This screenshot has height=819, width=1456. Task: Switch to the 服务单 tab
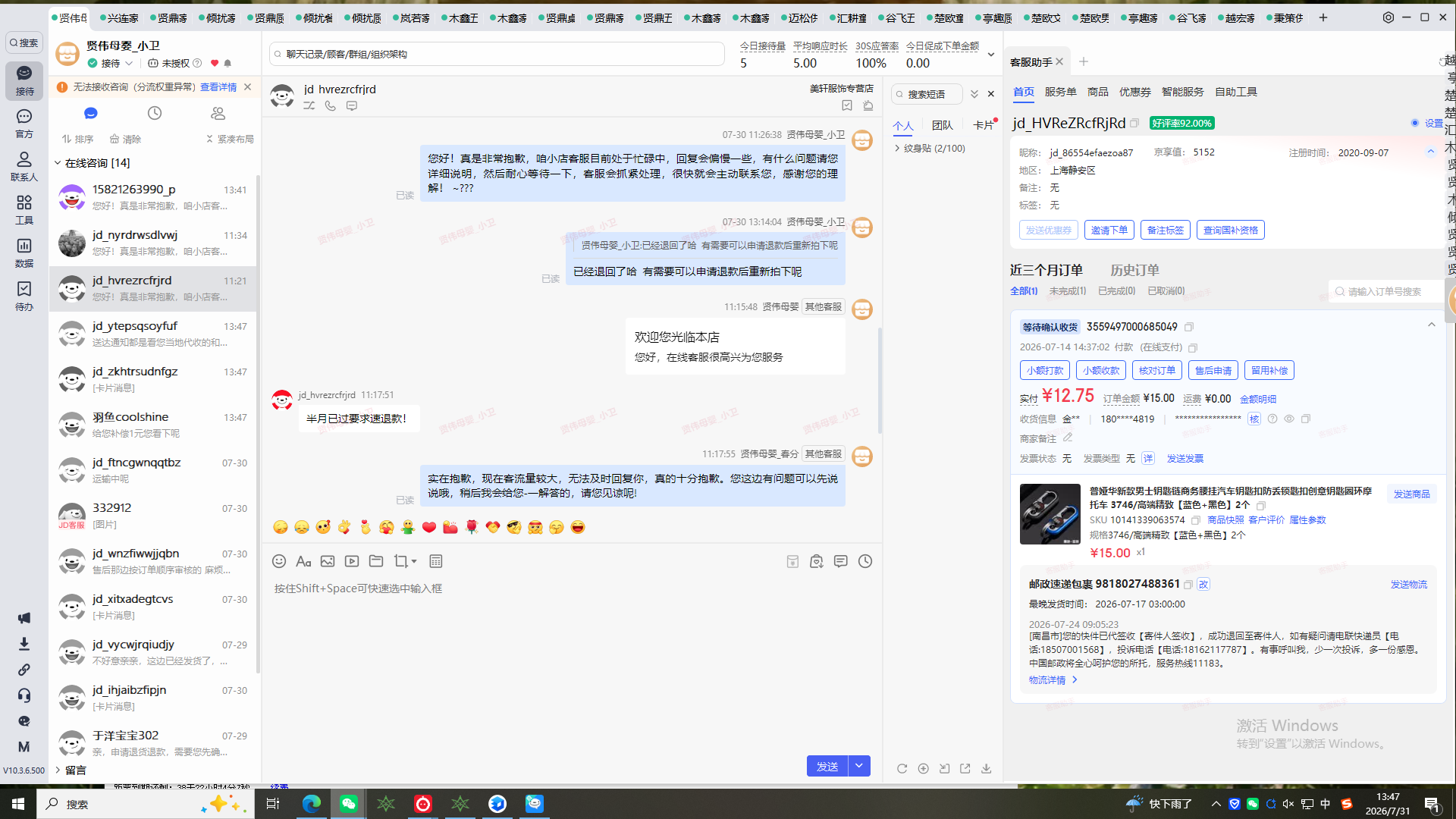coord(1060,92)
